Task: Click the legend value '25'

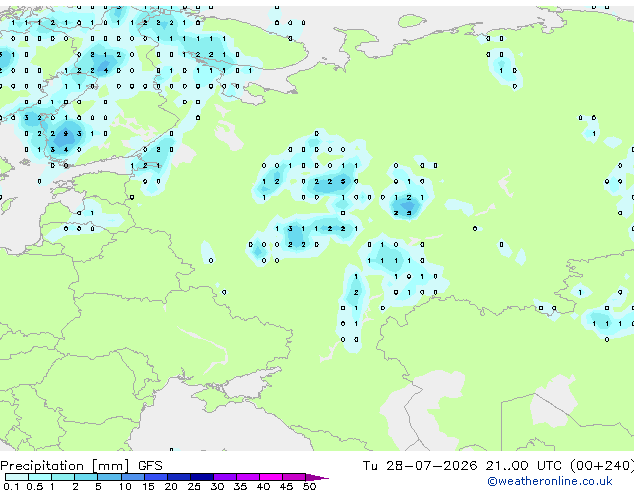Action: tap(194, 486)
